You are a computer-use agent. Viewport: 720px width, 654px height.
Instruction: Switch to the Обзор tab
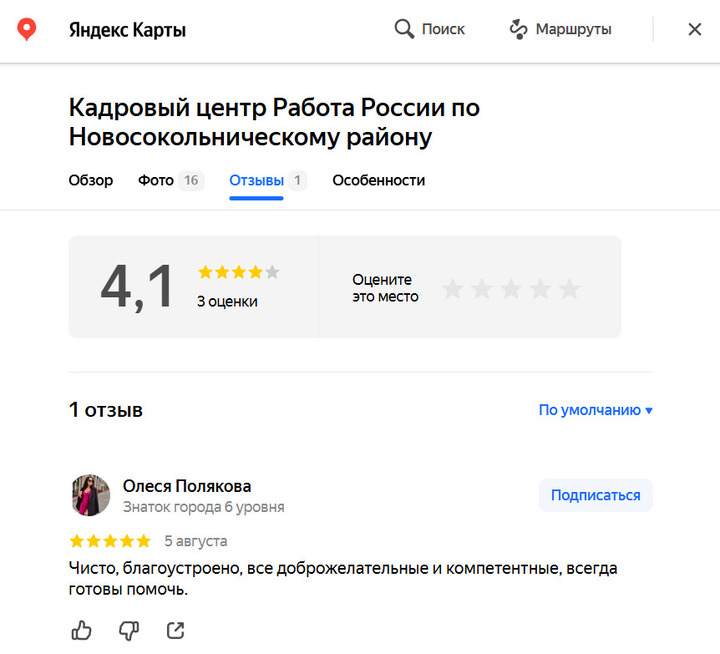(x=91, y=181)
